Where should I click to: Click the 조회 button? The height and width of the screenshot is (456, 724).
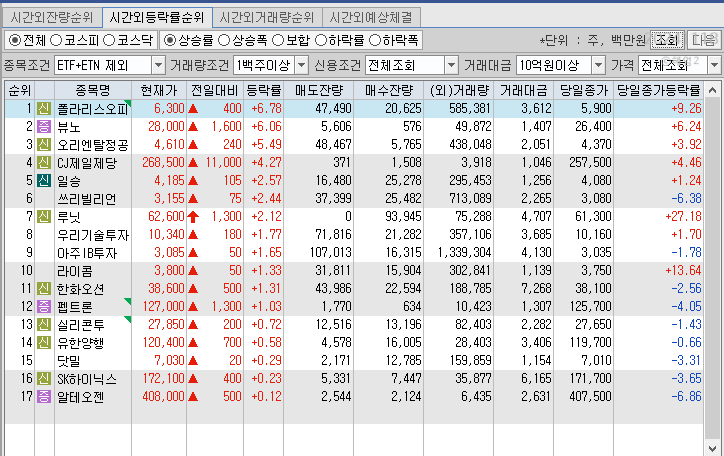pos(666,40)
